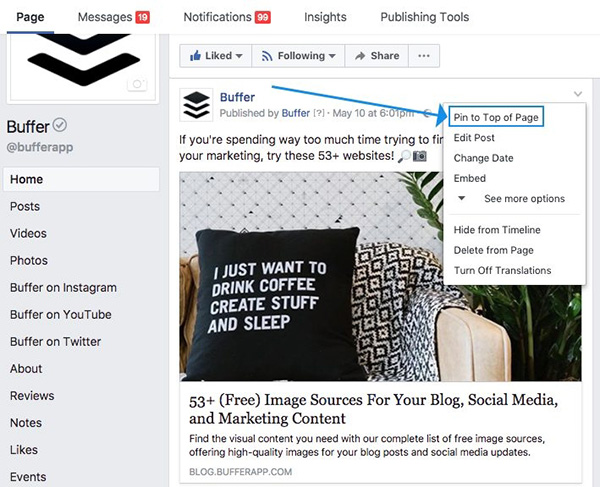Switch to the Insights tab

tap(325, 17)
